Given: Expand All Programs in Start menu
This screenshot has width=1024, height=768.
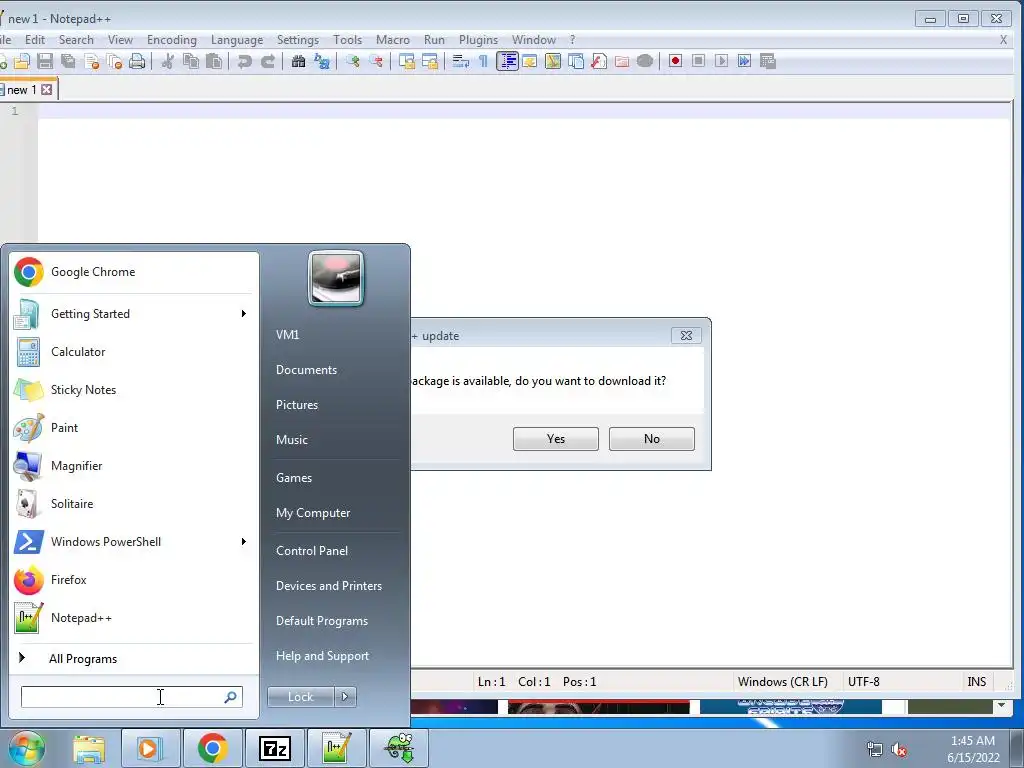Looking at the screenshot, I should tap(83, 658).
